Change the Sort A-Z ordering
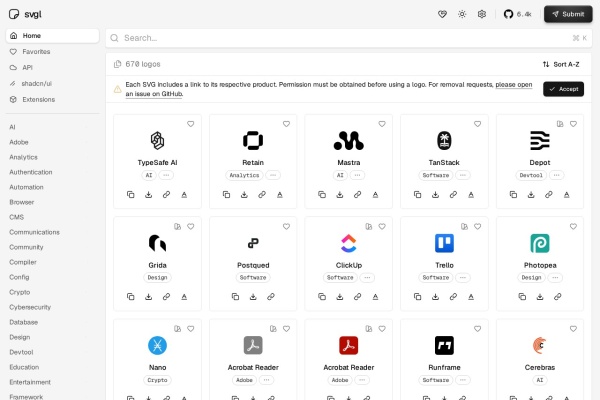 (561, 64)
